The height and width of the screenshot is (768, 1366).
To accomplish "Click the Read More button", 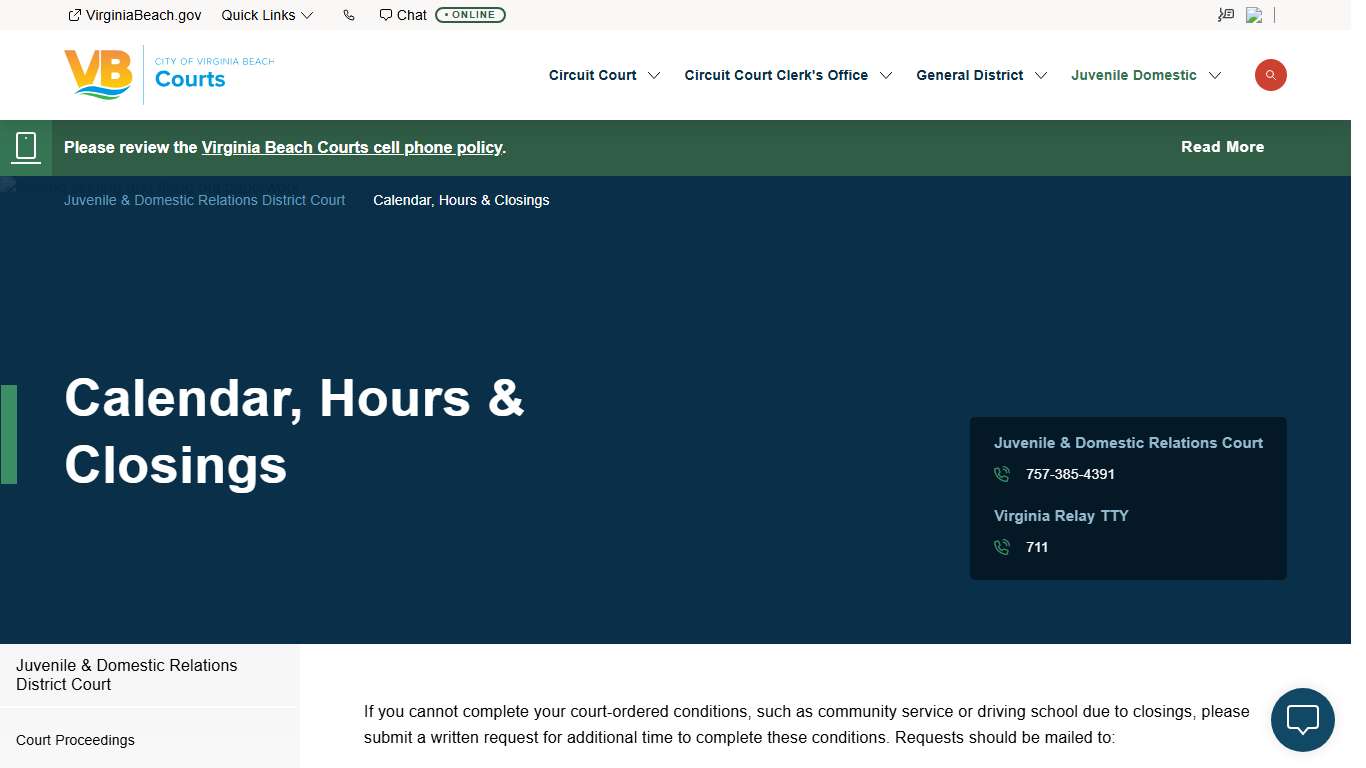I will pyautogui.click(x=1222, y=147).
